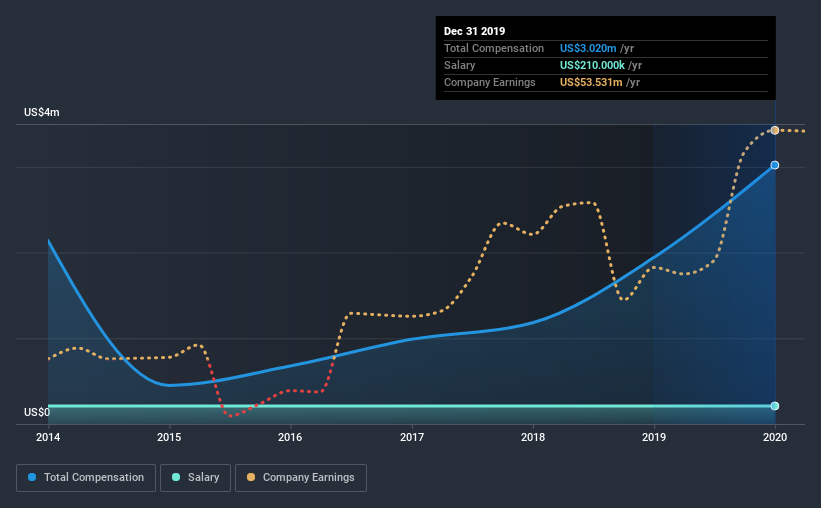Click the US$4m y-axis label
This screenshot has height=508, width=821.
42,113
